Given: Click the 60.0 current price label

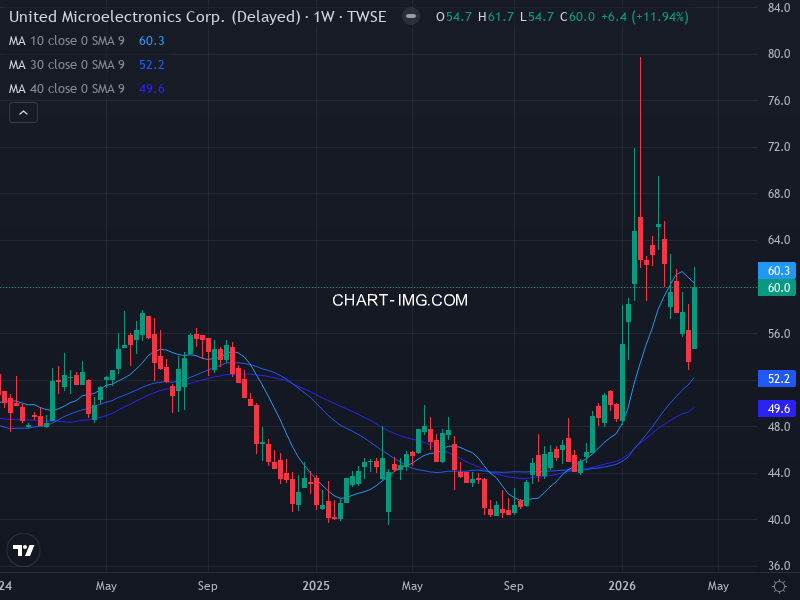Looking at the screenshot, I should pyautogui.click(x=777, y=288).
